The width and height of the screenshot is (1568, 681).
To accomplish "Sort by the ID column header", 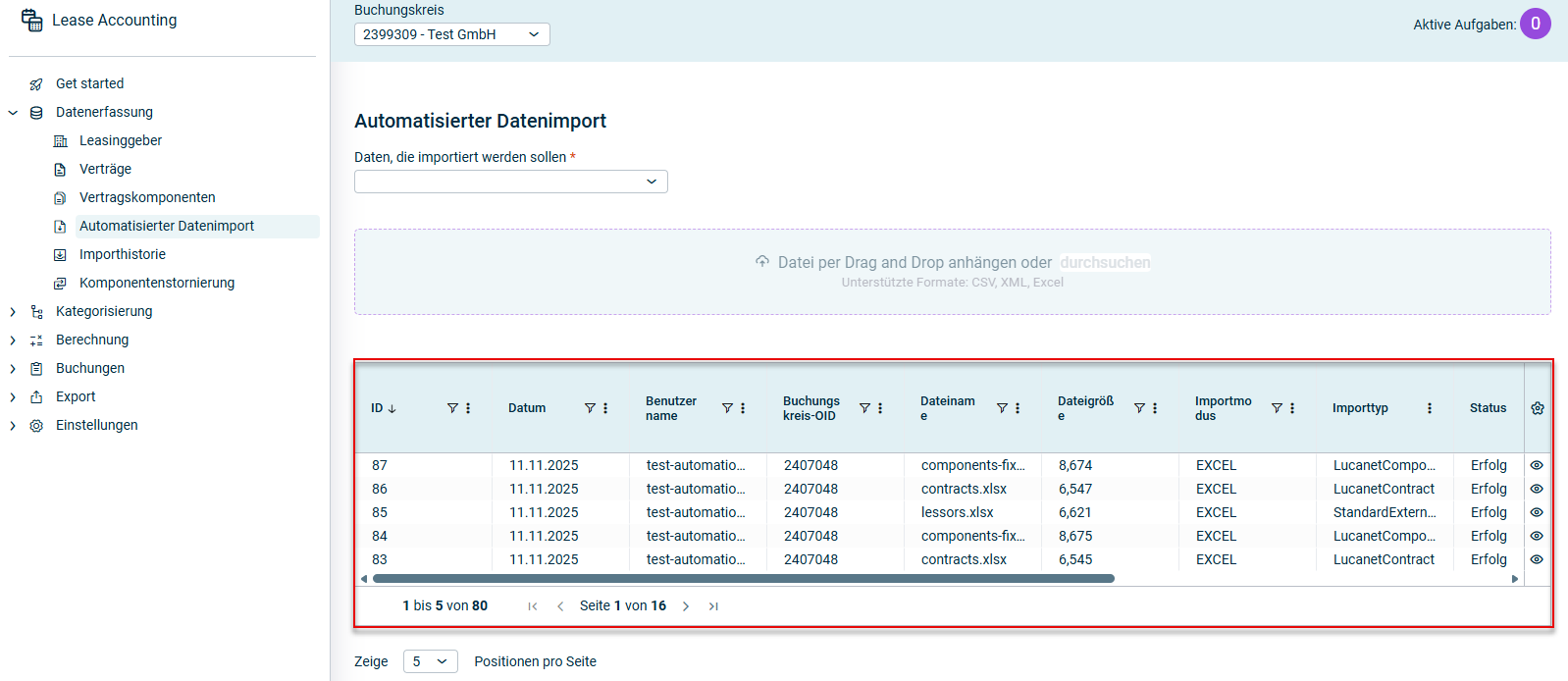I will pos(384,408).
